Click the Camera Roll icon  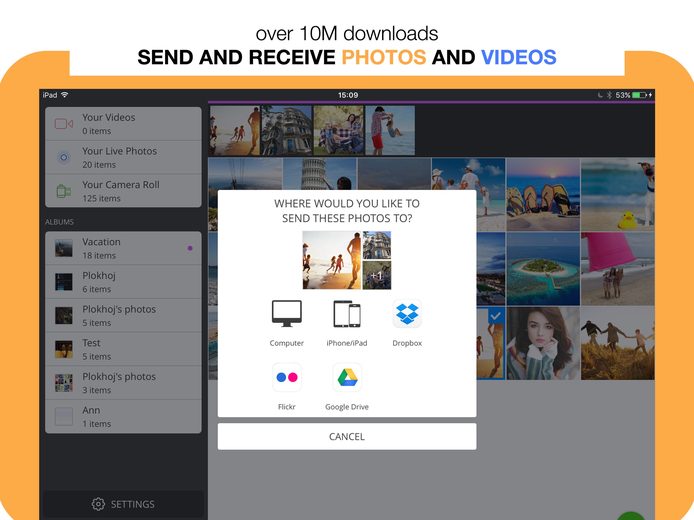(x=64, y=191)
